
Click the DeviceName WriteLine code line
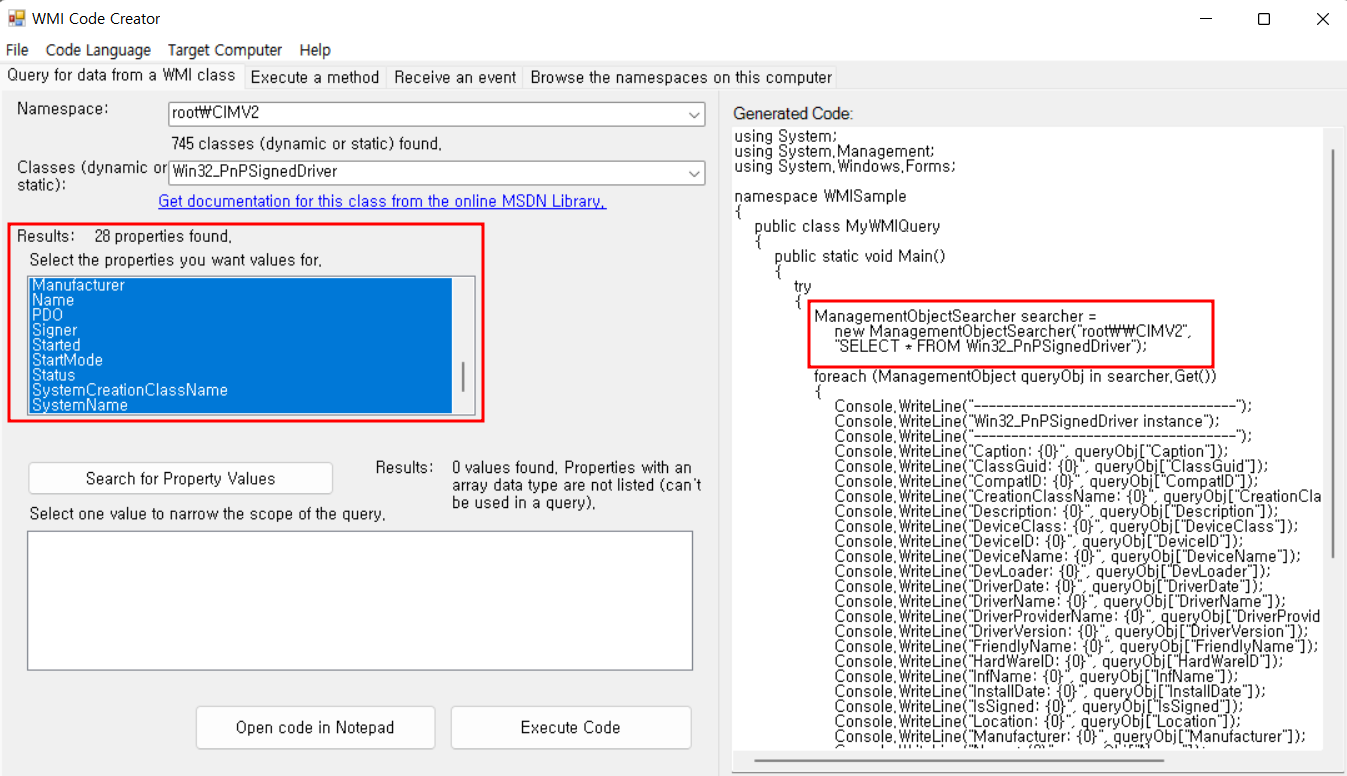pos(1067,556)
